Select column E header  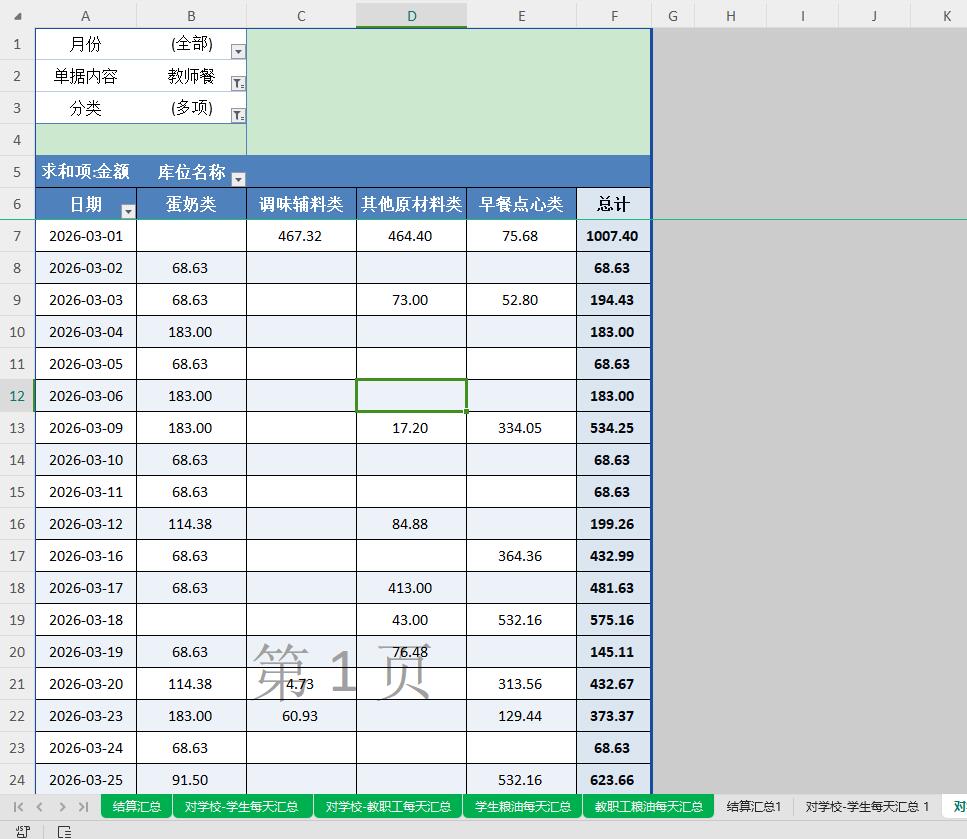tap(522, 16)
